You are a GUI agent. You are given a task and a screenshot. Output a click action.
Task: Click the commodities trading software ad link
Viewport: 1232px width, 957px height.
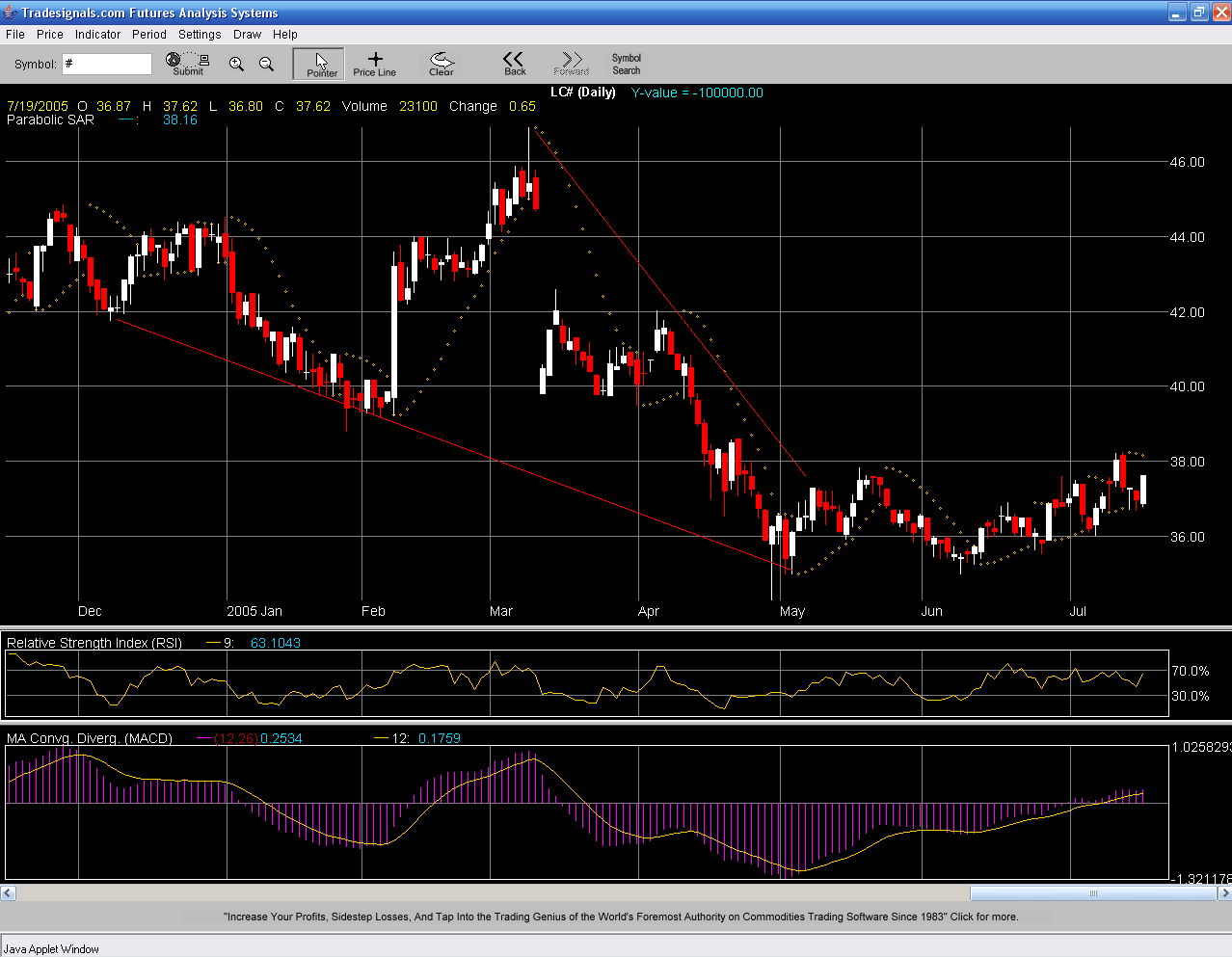[620, 917]
